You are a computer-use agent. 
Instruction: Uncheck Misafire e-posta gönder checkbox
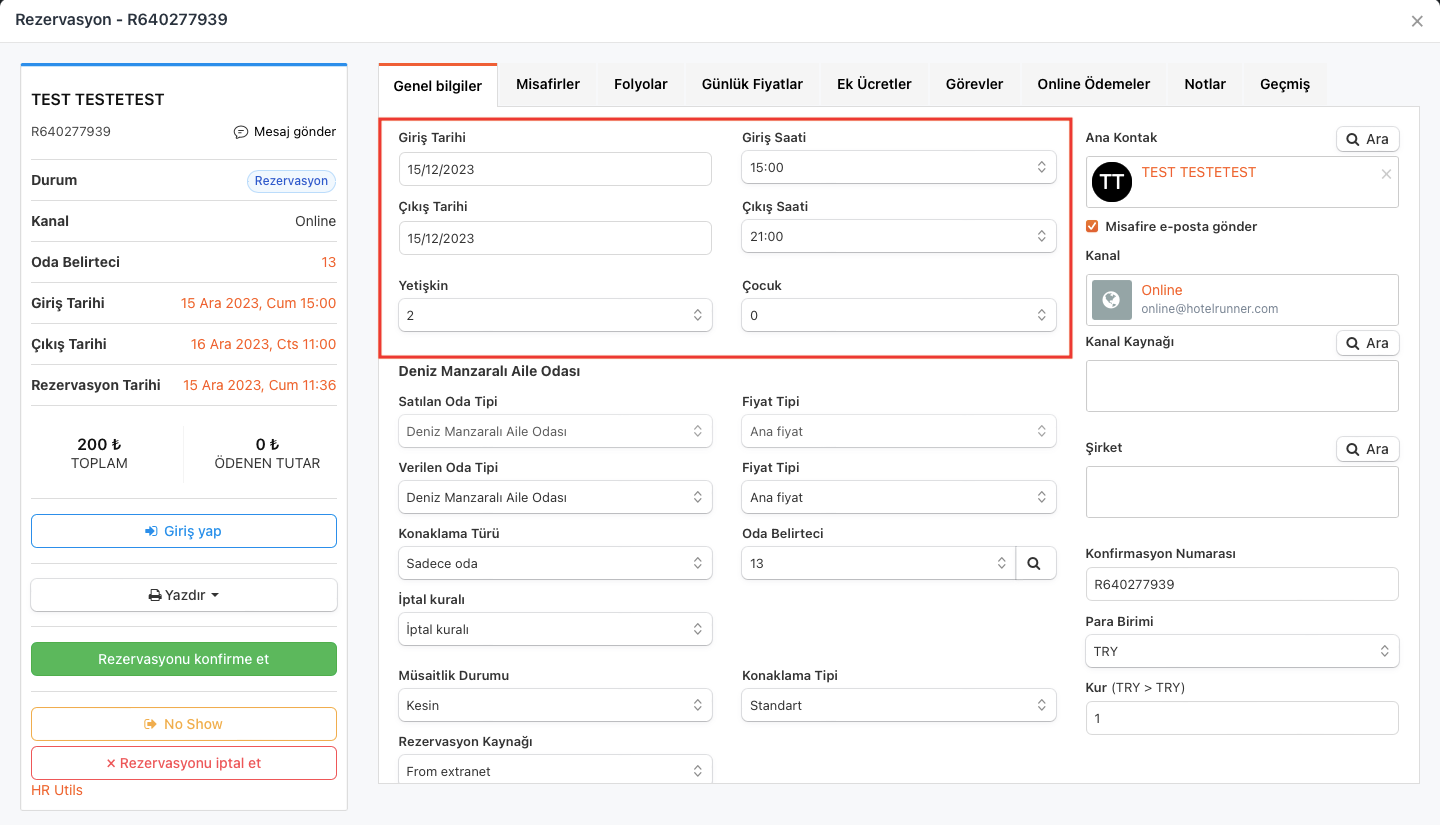[1092, 226]
